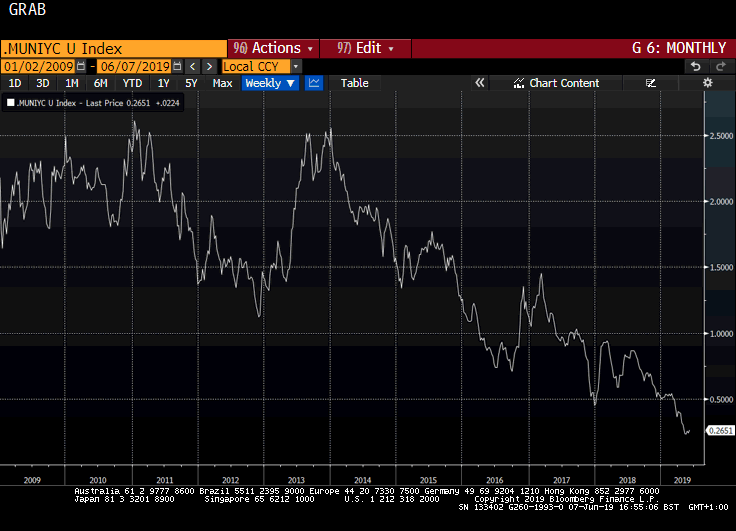Edit the .MUNIYC U Index security field
The width and height of the screenshot is (736, 531).
pos(114,49)
